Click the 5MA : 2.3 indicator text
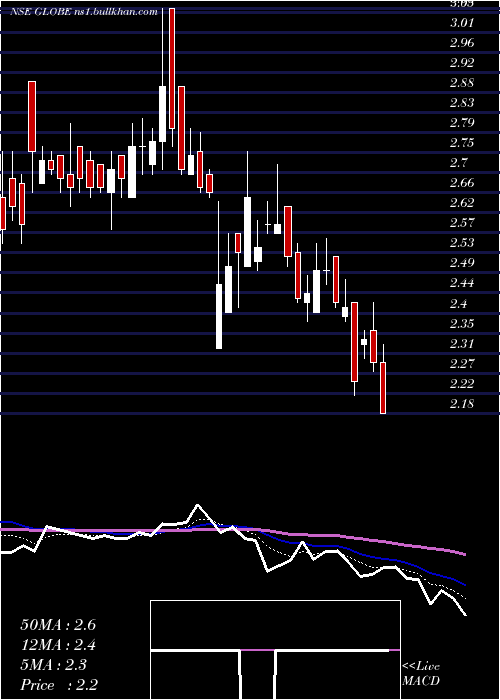Image resolution: width=500 pixels, height=700 pixels. point(54,665)
